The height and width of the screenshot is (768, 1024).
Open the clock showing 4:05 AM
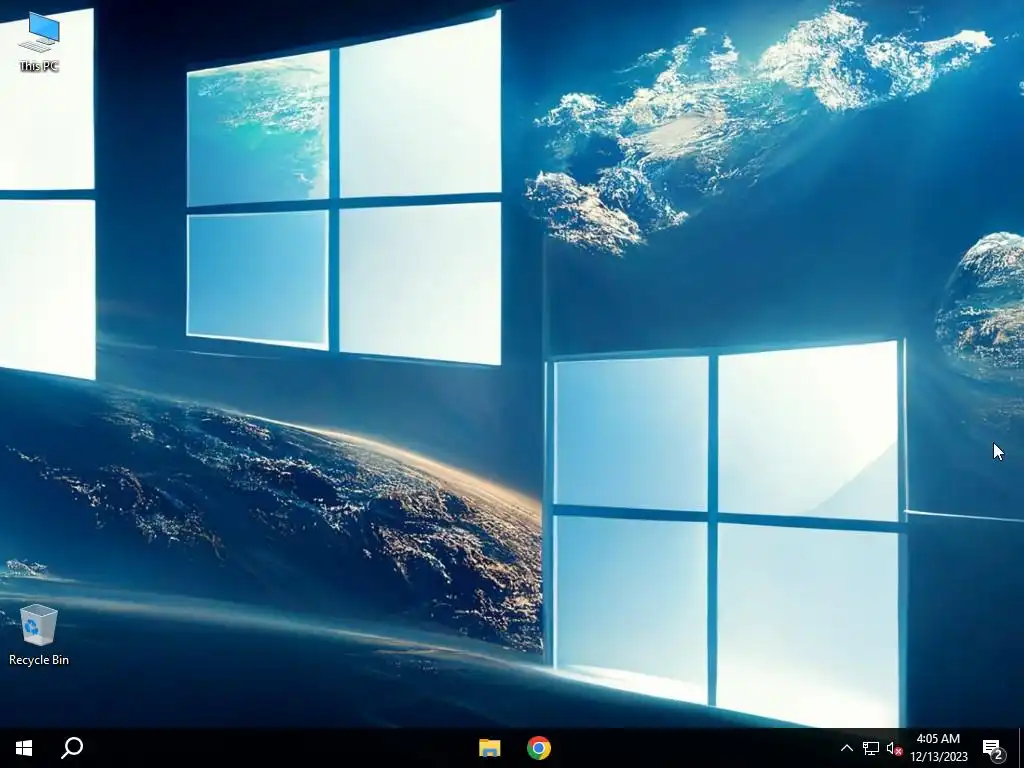[938, 748]
